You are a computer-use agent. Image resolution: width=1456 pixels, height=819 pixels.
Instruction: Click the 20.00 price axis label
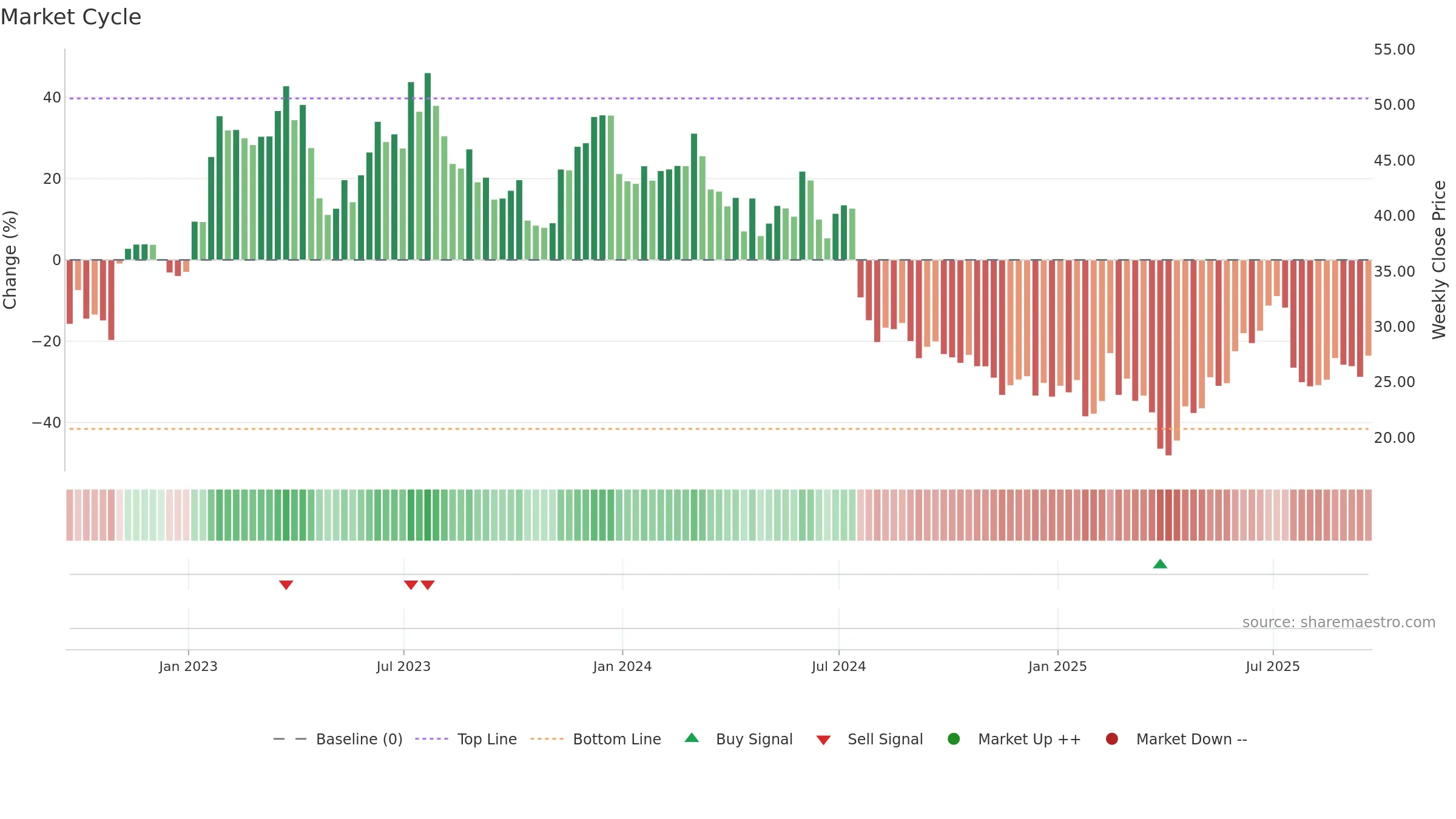[x=1394, y=438]
